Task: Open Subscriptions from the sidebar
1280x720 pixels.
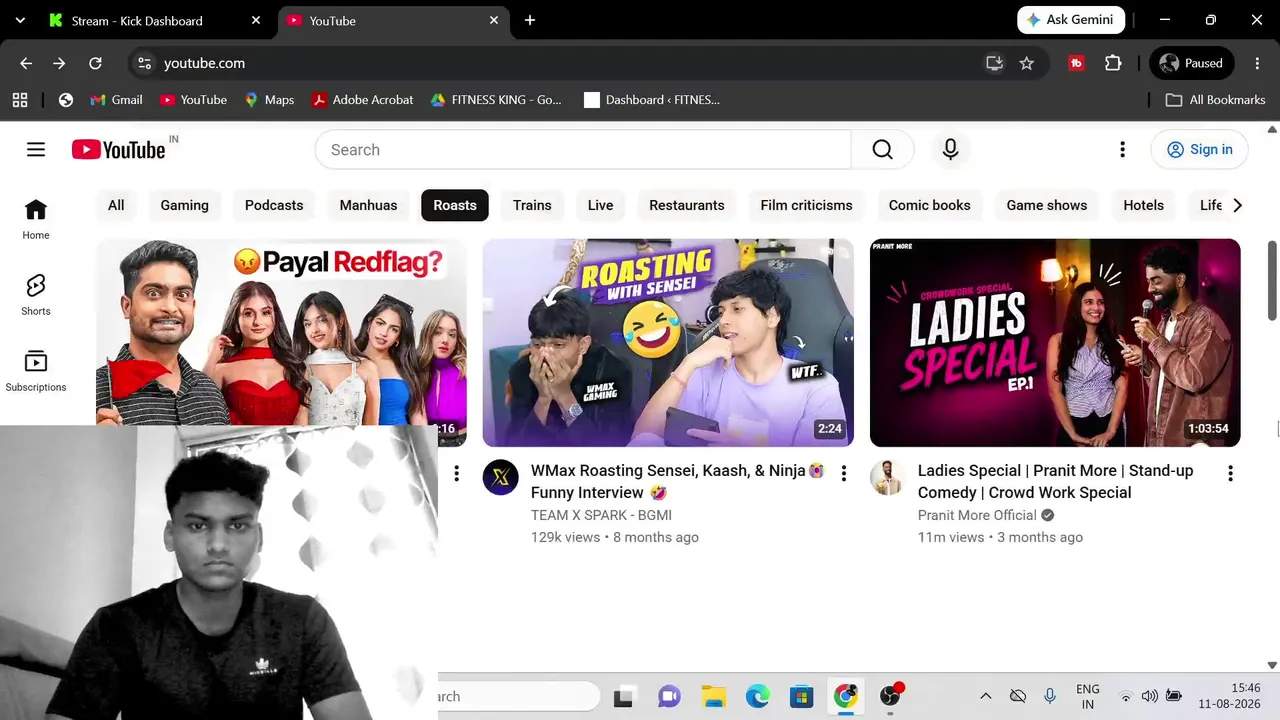Action: click(36, 371)
